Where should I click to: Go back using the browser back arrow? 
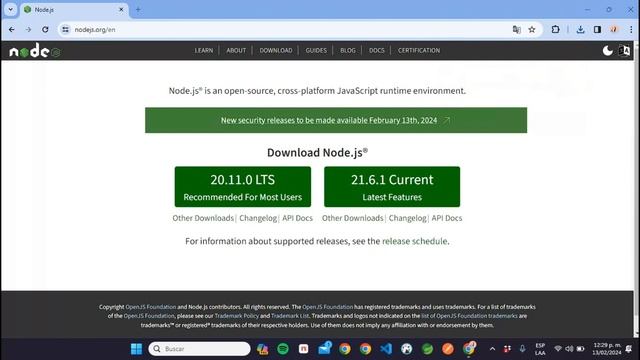click(11, 29)
